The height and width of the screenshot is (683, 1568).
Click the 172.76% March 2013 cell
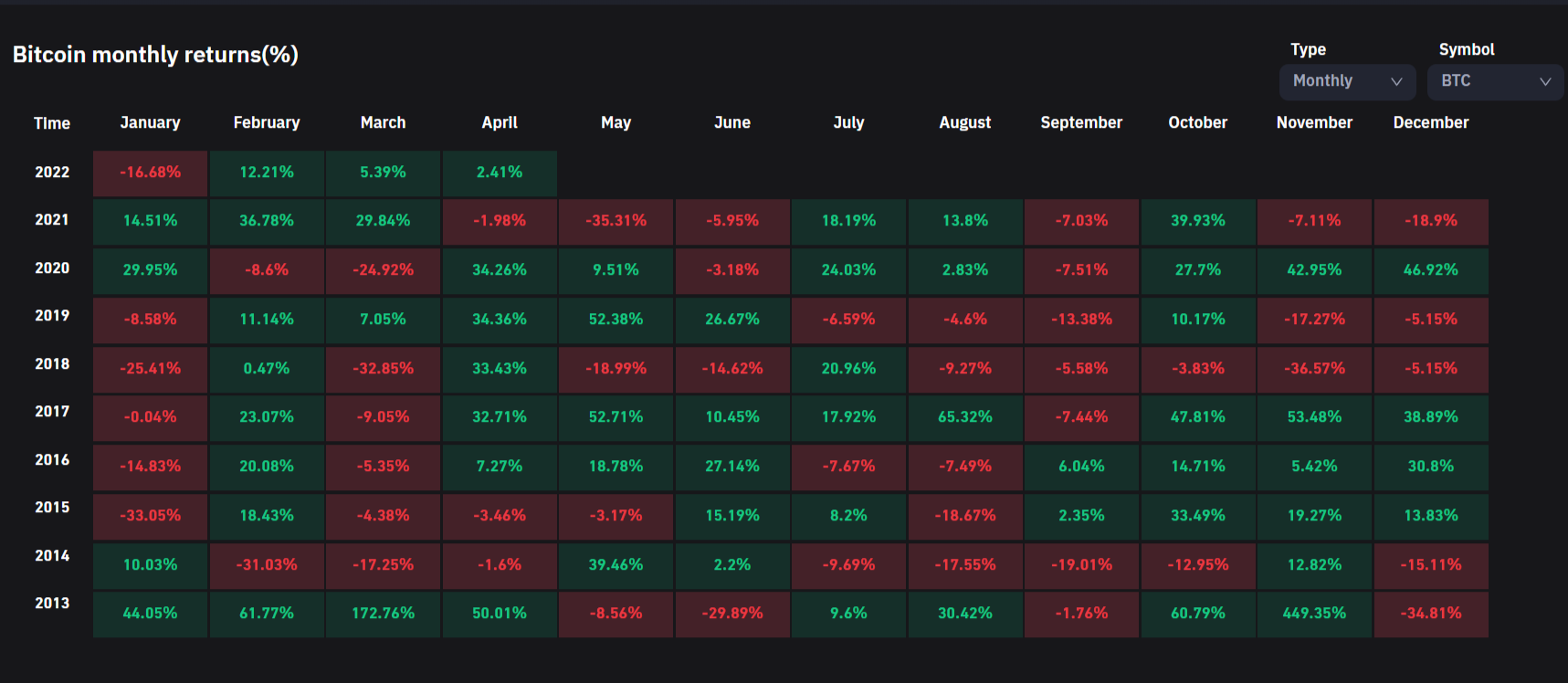tap(383, 614)
